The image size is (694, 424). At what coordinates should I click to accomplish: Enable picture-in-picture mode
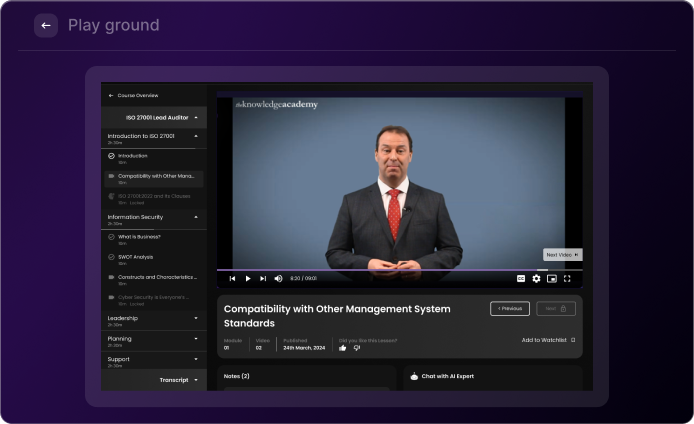click(x=552, y=279)
